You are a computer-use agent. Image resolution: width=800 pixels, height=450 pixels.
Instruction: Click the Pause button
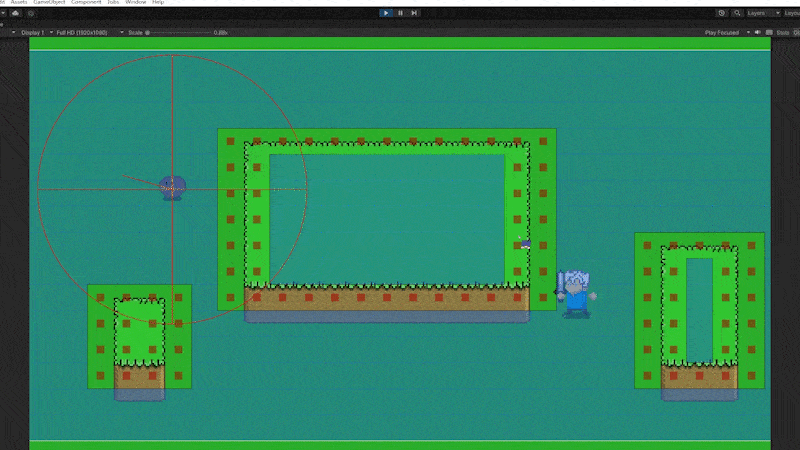point(401,13)
